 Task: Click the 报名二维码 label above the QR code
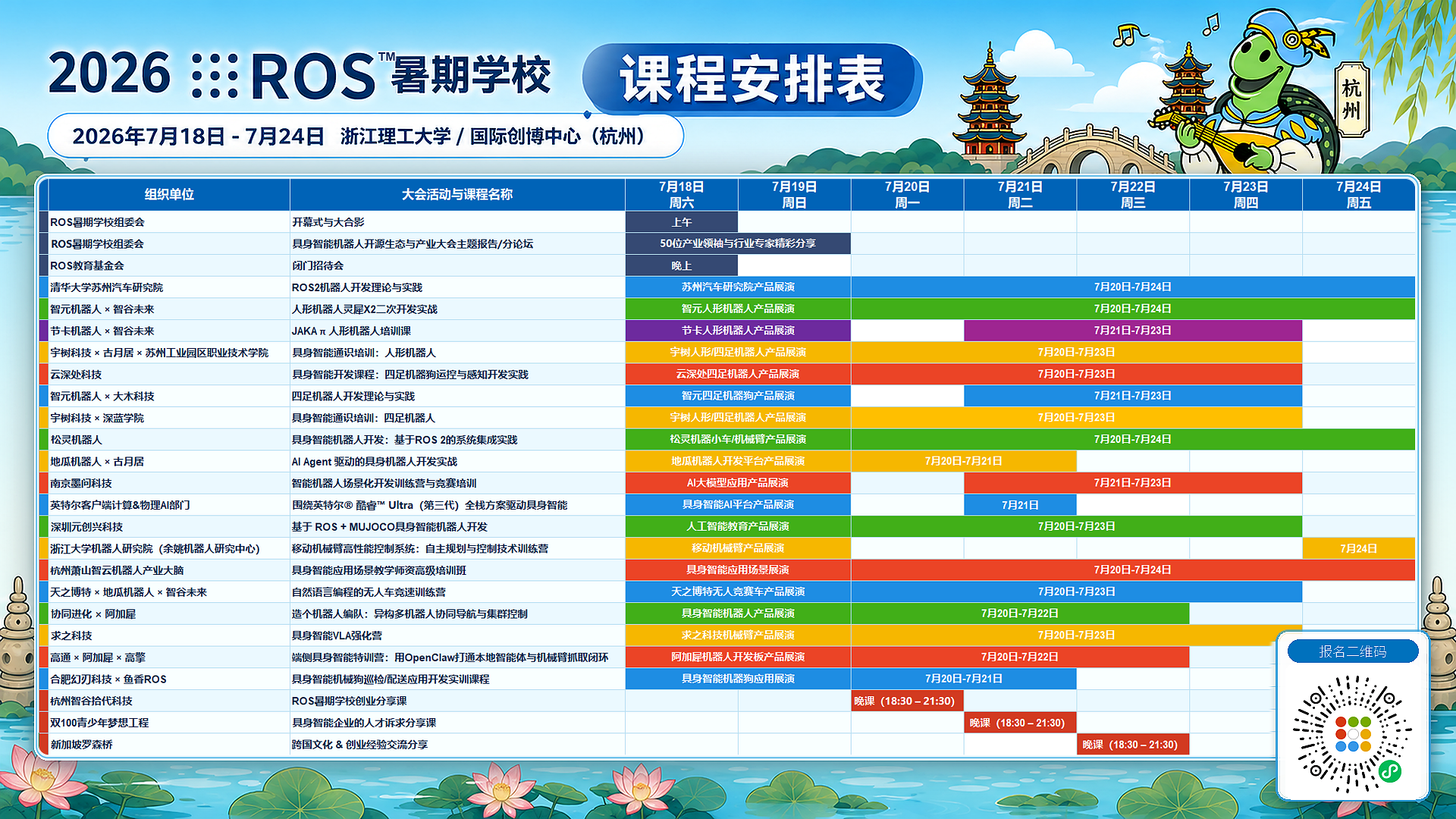pos(1353,651)
